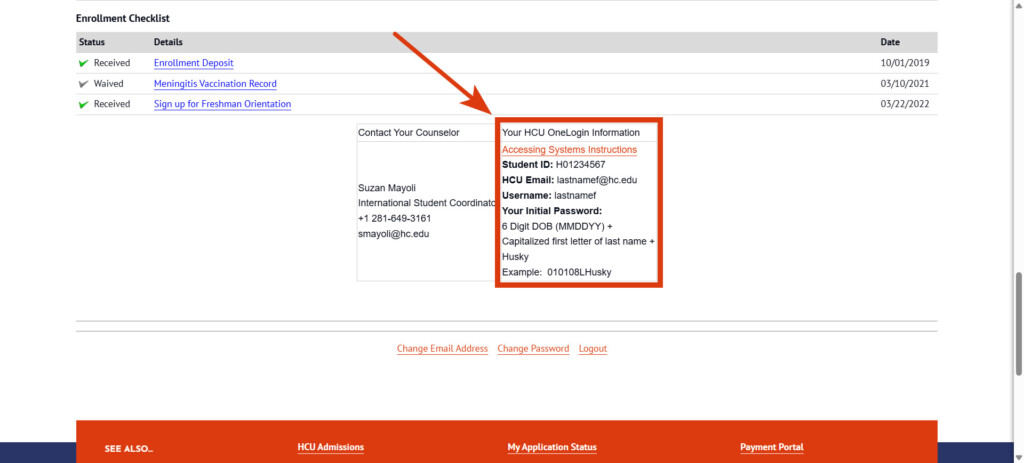The height and width of the screenshot is (463, 1024).
Task: Open the Enrollment Deposit link
Action: [193, 63]
